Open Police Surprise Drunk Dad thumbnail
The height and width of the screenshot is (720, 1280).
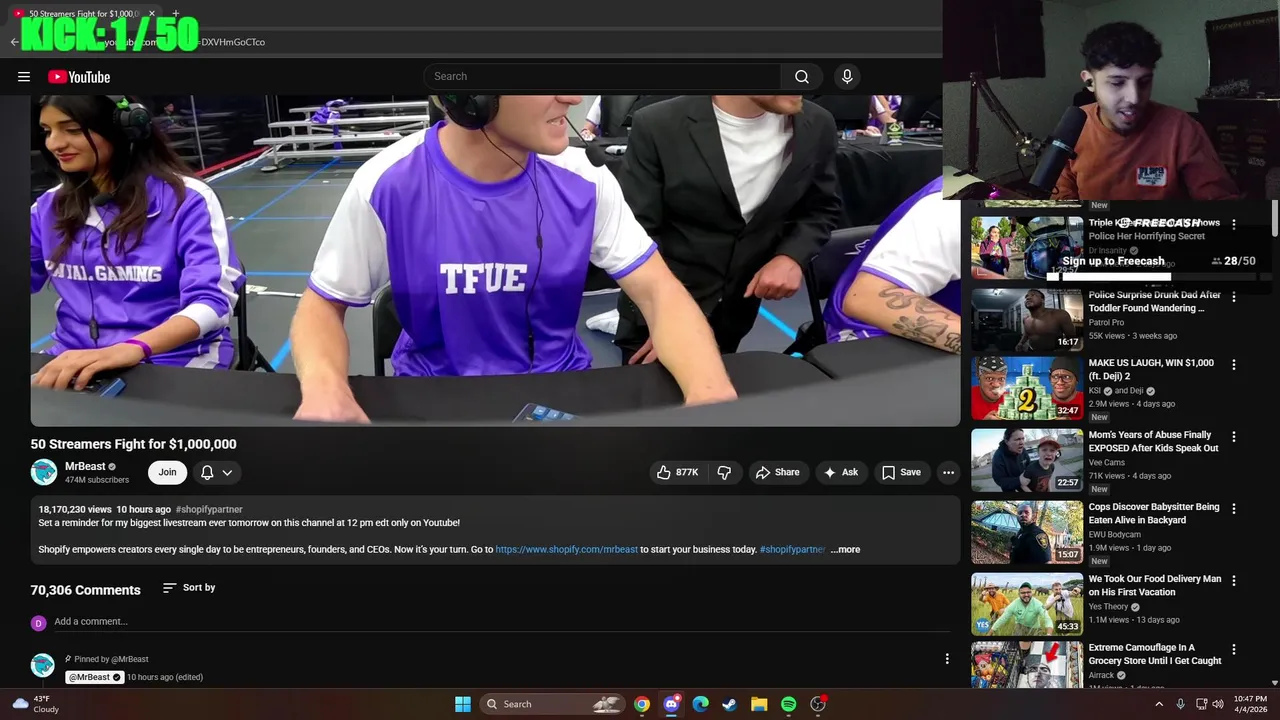[x=1027, y=320]
